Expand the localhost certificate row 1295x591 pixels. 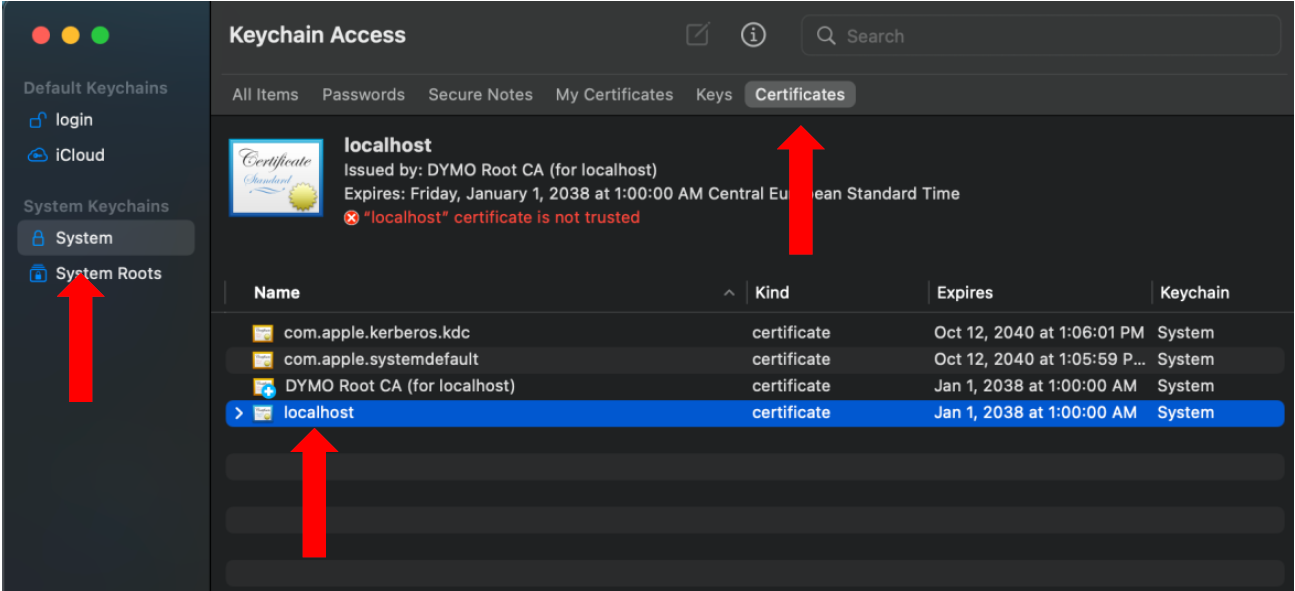238,413
